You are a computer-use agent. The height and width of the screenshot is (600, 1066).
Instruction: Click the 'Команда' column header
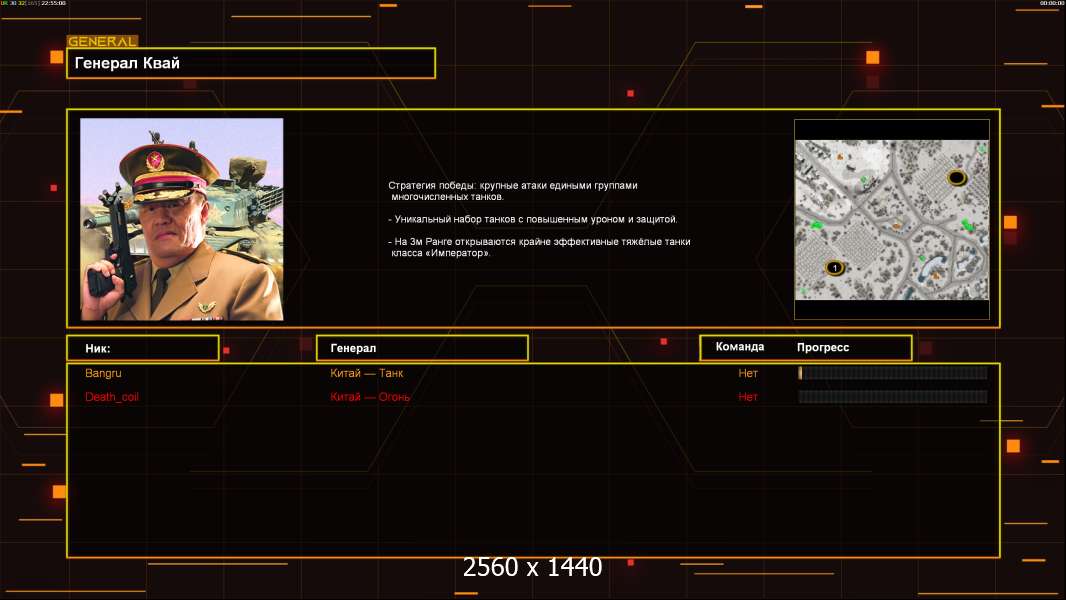[740, 347]
